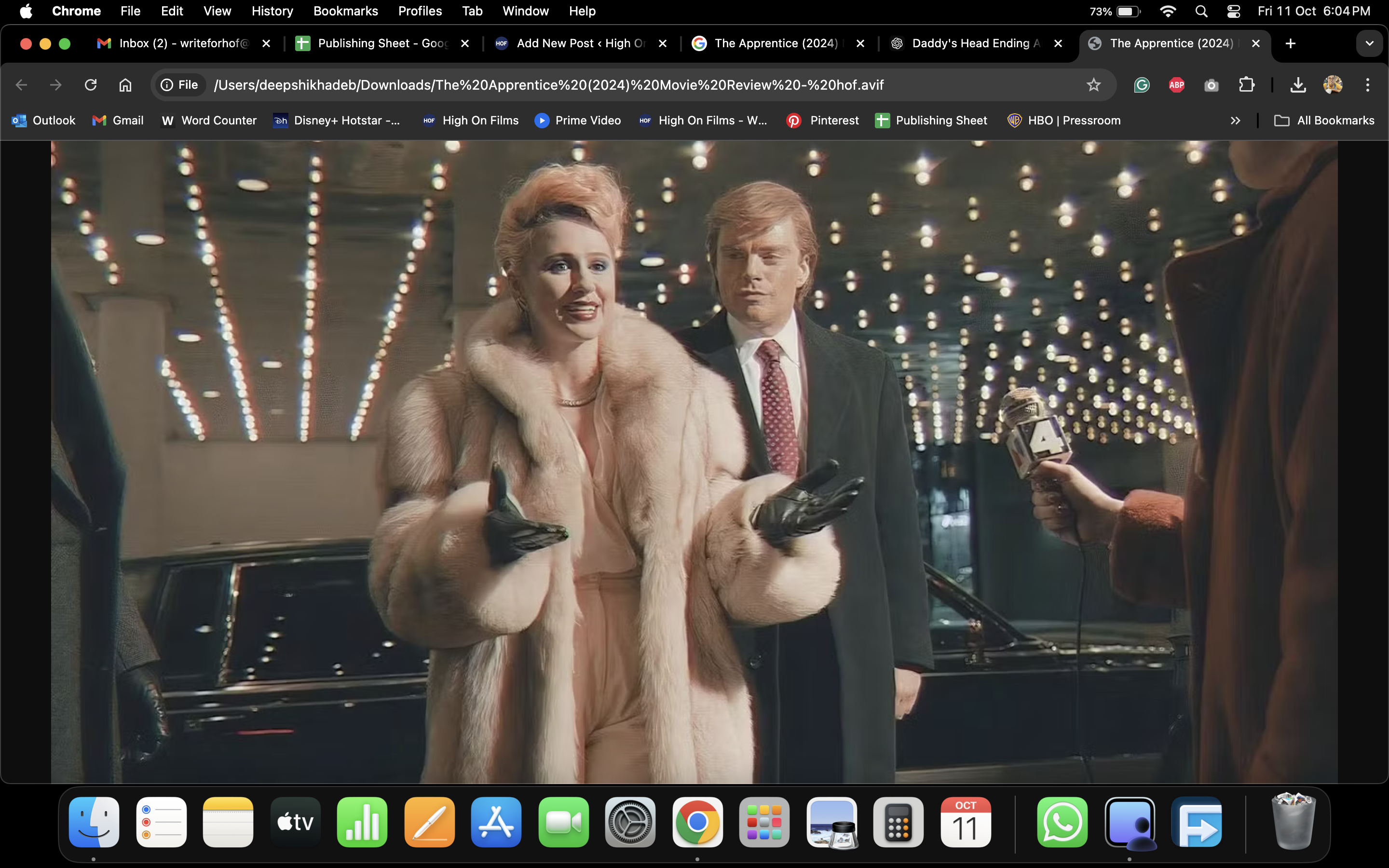Open the Chrome profile avatar

1333,85
